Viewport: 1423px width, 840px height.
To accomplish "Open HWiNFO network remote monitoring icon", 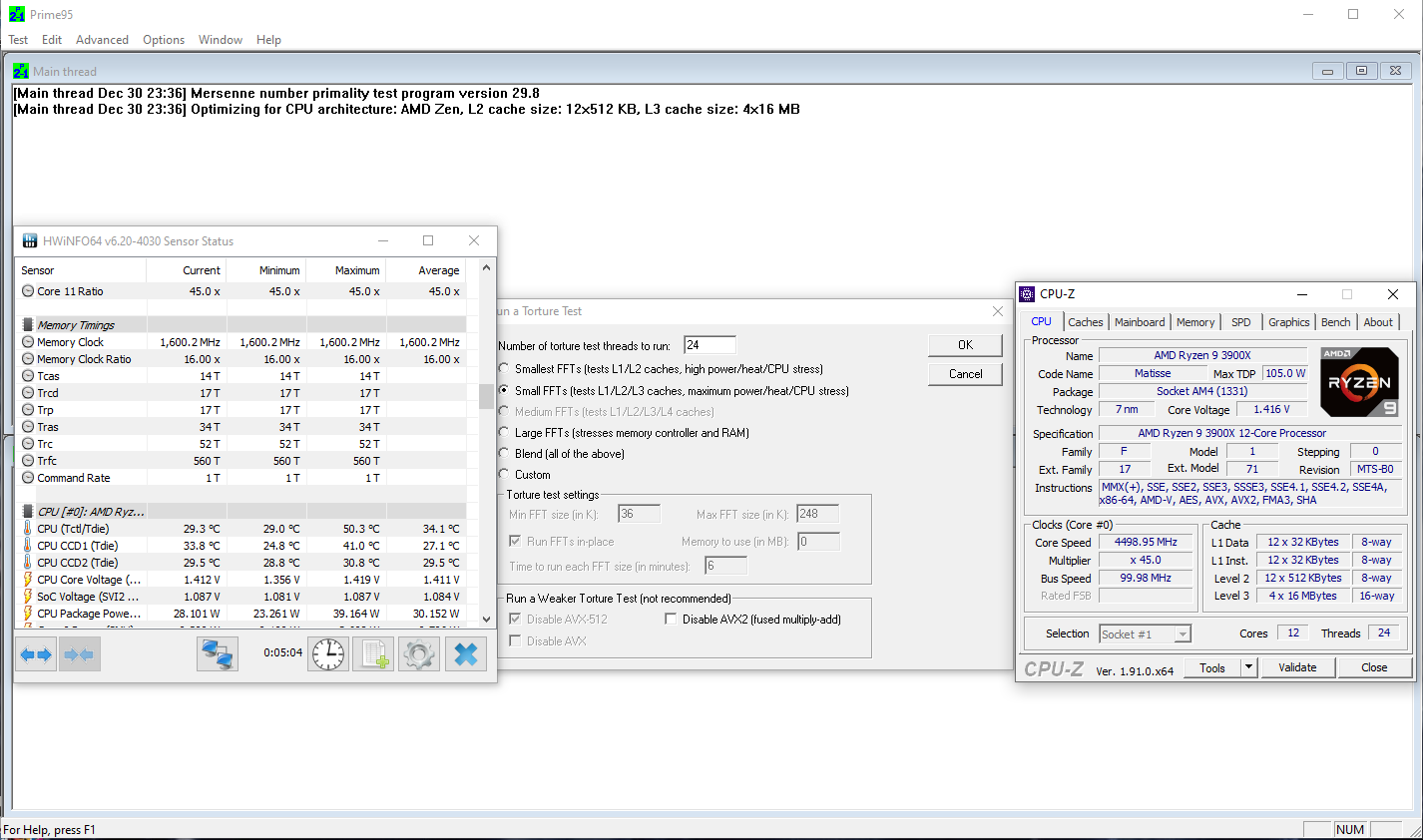I will click(x=218, y=654).
